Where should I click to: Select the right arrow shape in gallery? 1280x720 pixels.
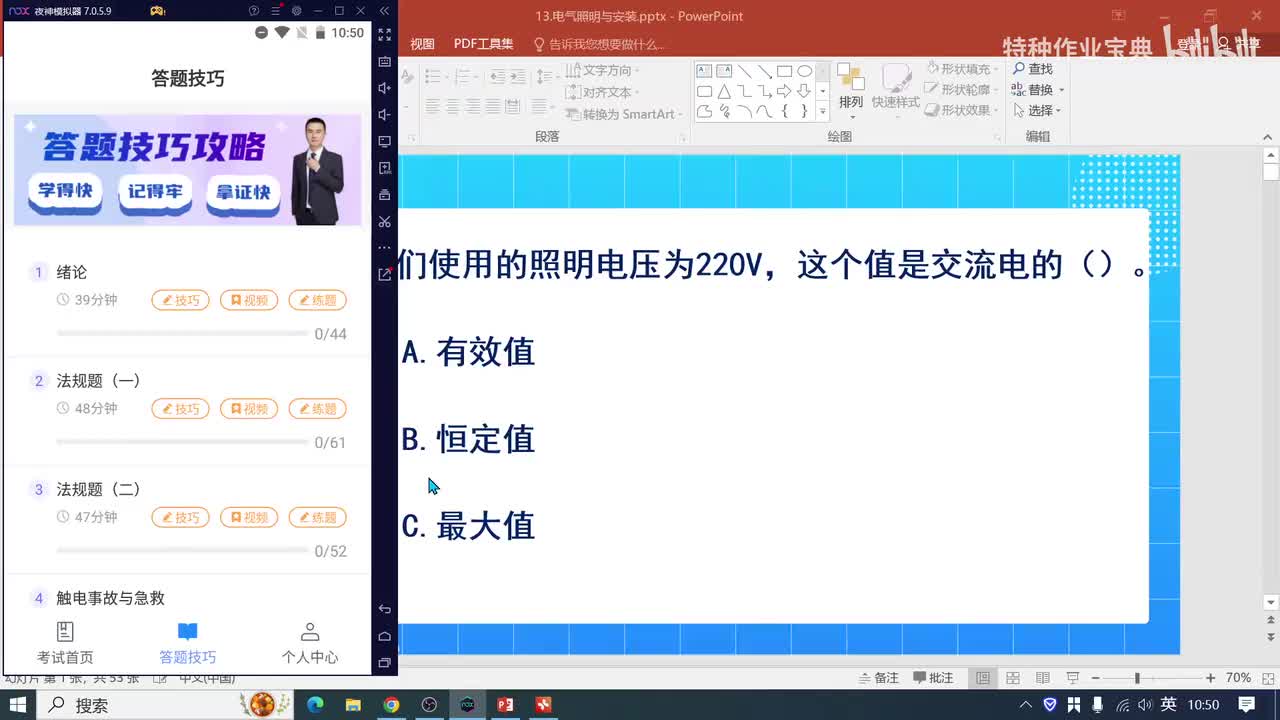[x=784, y=91]
